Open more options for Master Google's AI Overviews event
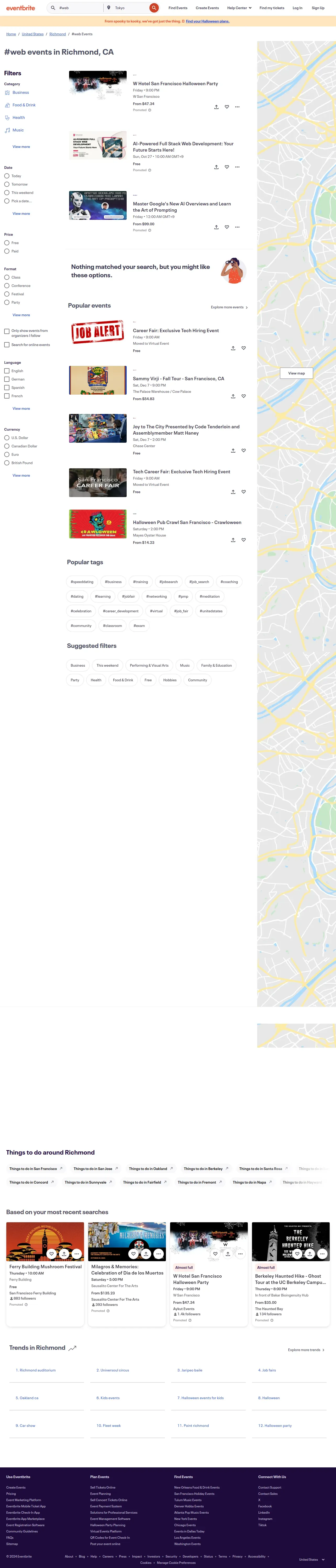 pos(237,227)
